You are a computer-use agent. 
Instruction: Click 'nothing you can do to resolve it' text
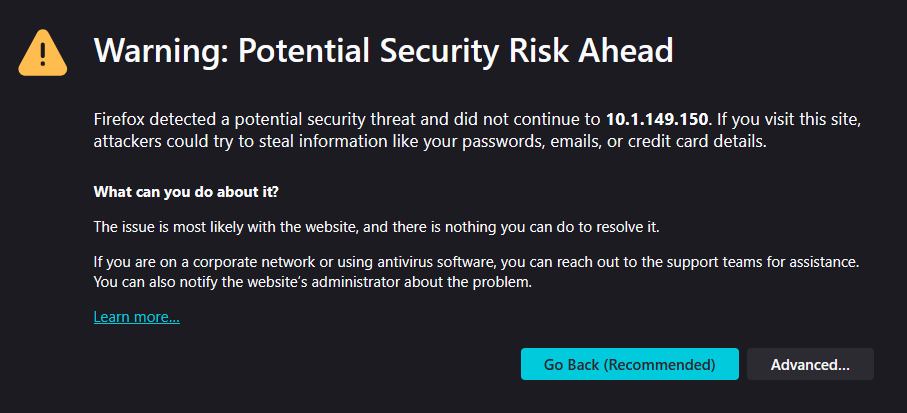pyautogui.click(x=554, y=227)
